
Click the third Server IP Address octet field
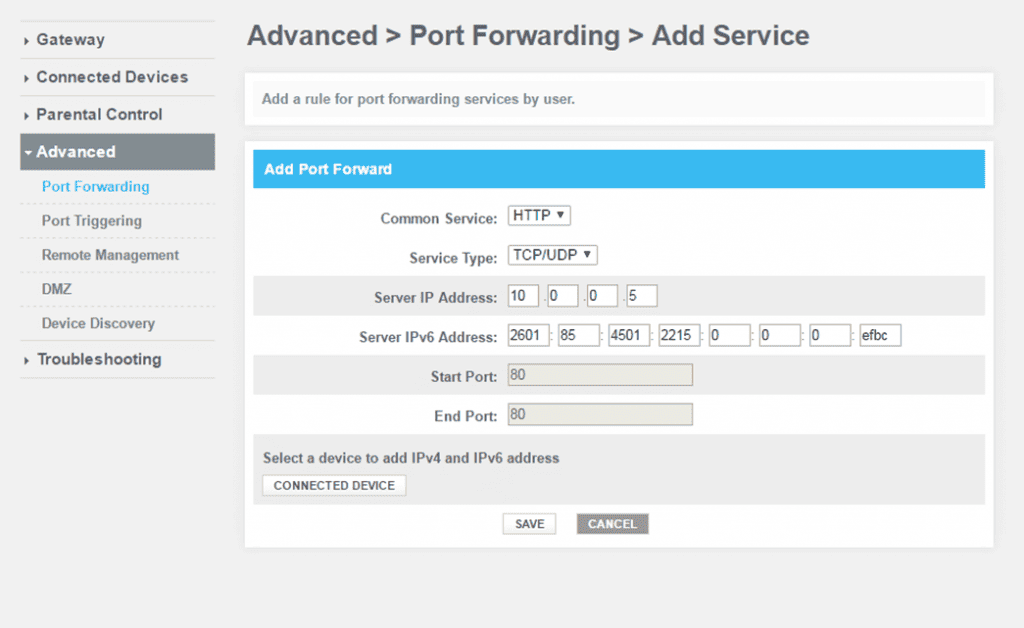tap(602, 296)
